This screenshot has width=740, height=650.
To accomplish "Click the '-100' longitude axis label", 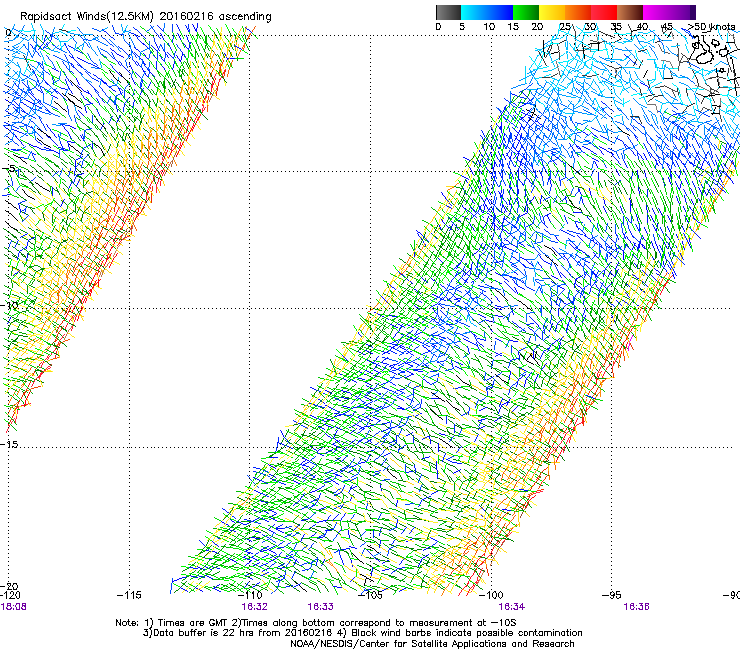I will click(491, 595).
